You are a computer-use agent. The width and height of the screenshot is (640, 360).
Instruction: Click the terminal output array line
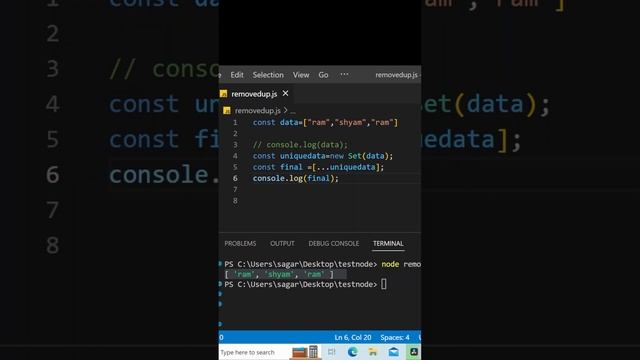279,274
